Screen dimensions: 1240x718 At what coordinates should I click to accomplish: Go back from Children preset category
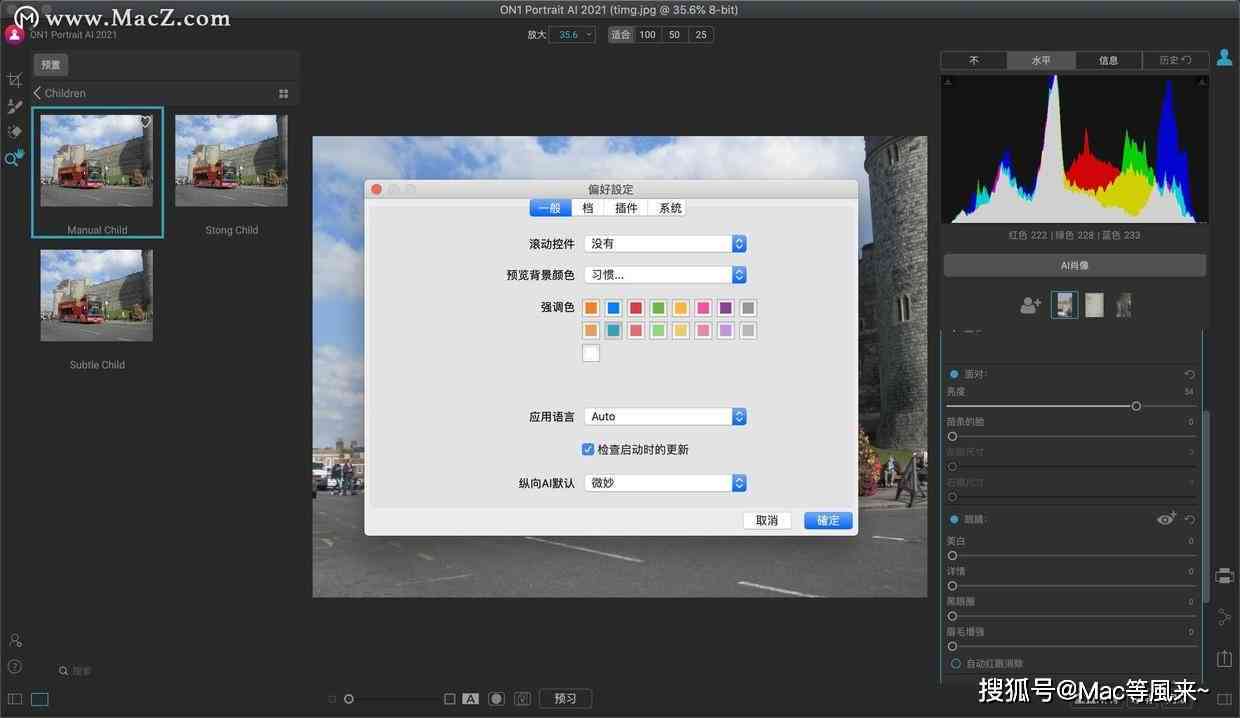coord(37,93)
